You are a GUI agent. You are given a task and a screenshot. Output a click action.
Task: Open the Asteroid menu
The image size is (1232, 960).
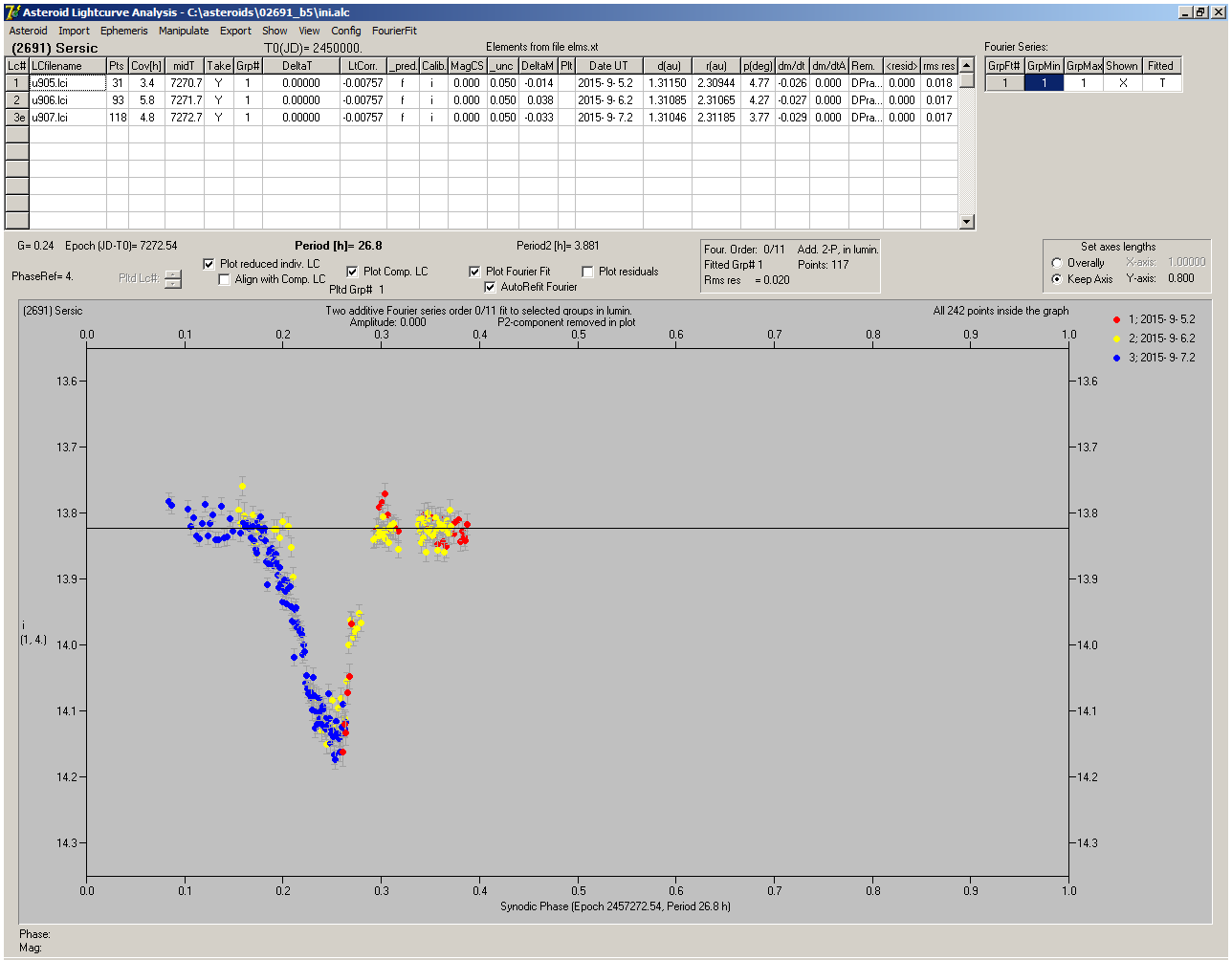[28, 31]
